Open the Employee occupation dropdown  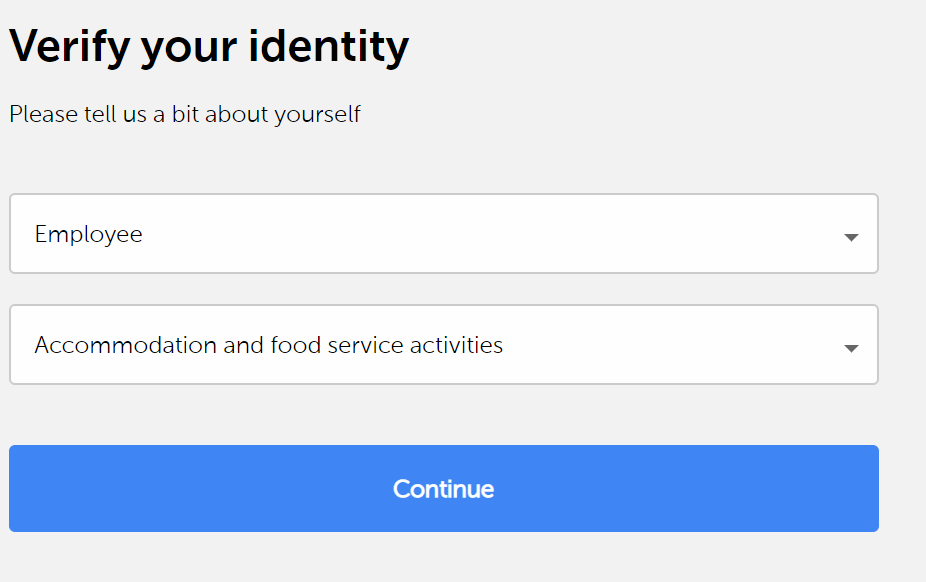coord(443,234)
